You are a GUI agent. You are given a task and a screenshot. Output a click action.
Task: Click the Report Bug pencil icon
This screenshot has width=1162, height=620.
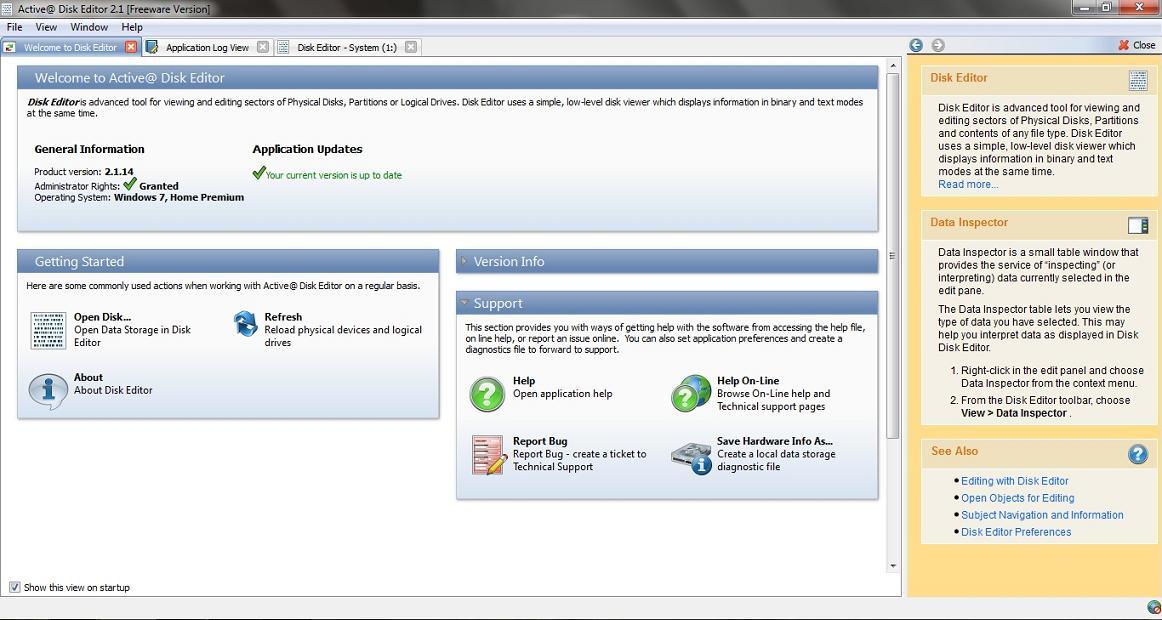click(489, 454)
